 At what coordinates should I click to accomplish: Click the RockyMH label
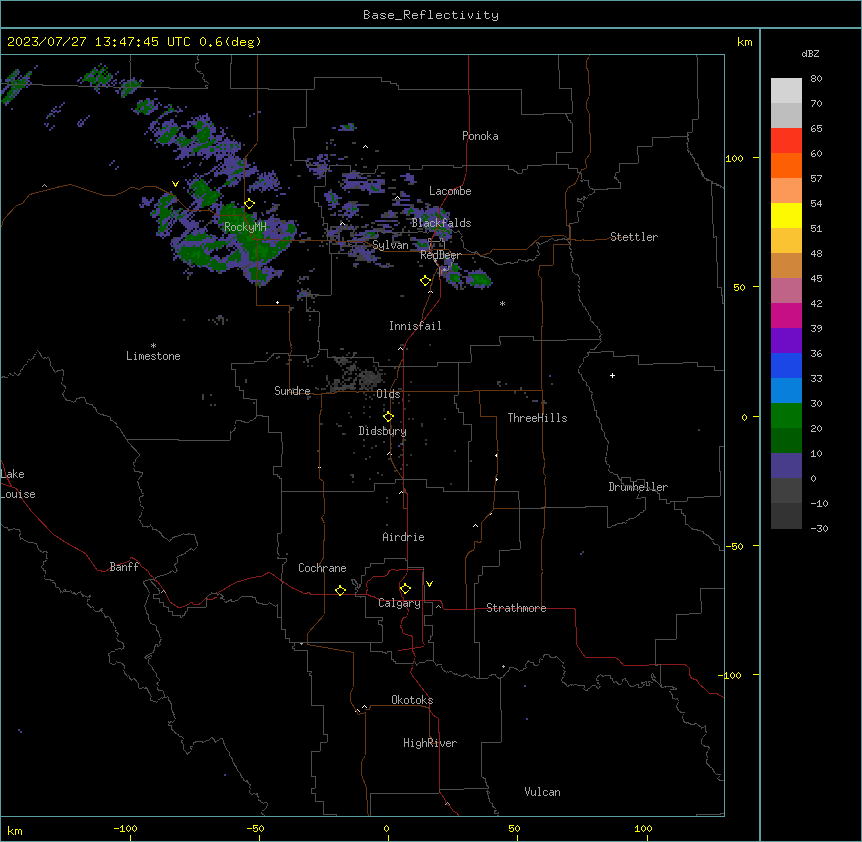[x=245, y=226]
